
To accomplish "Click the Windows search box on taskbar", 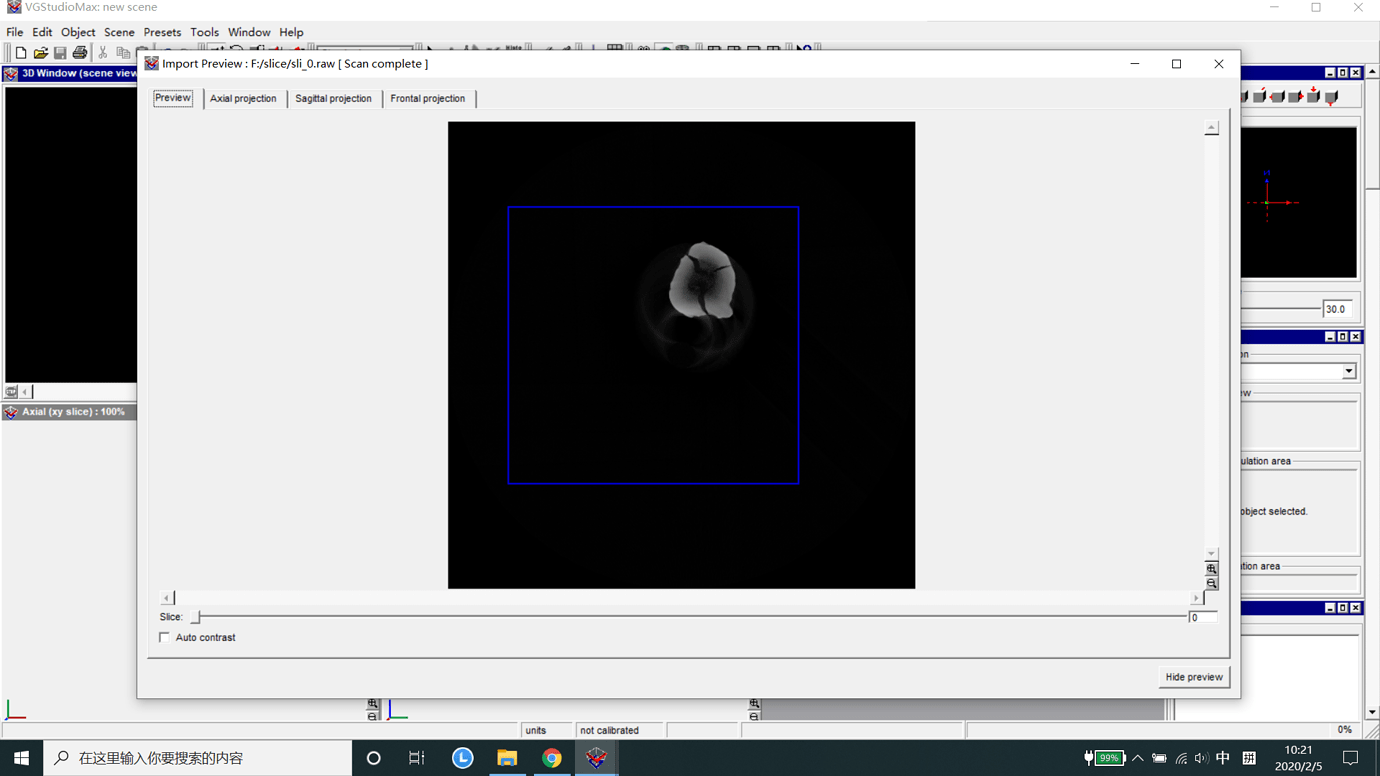I will (200, 758).
